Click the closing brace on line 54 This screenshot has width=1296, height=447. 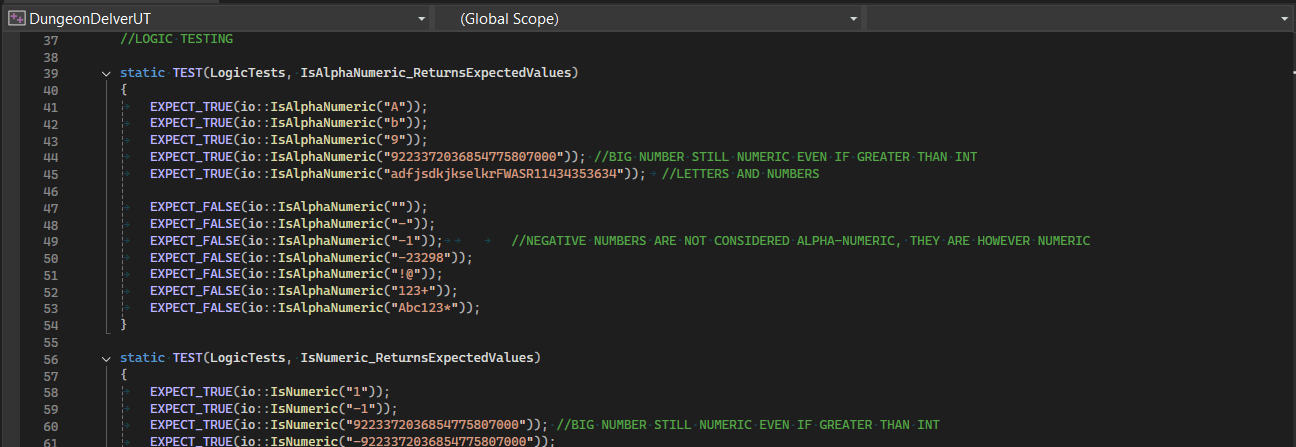[123, 325]
